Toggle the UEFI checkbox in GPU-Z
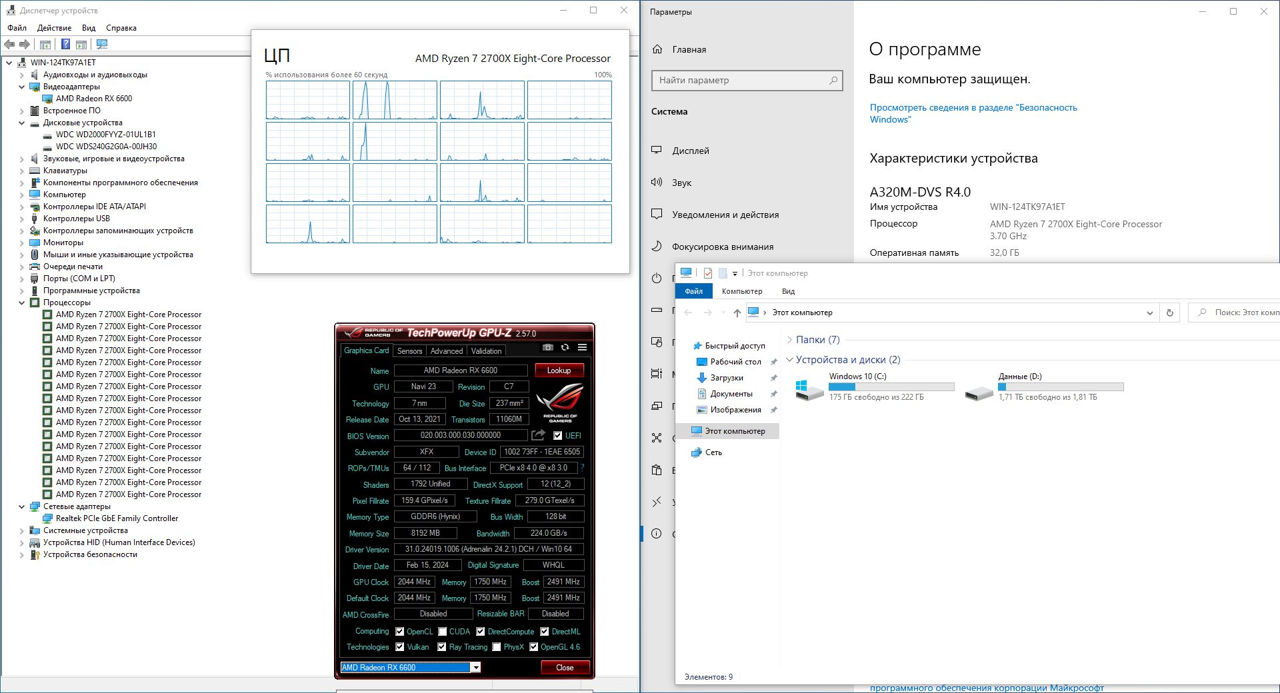 tap(557, 435)
